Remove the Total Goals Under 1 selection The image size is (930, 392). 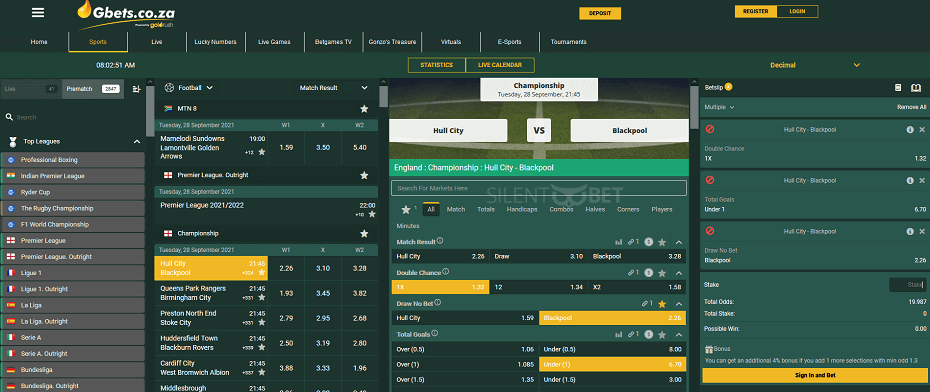click(922, 180)
